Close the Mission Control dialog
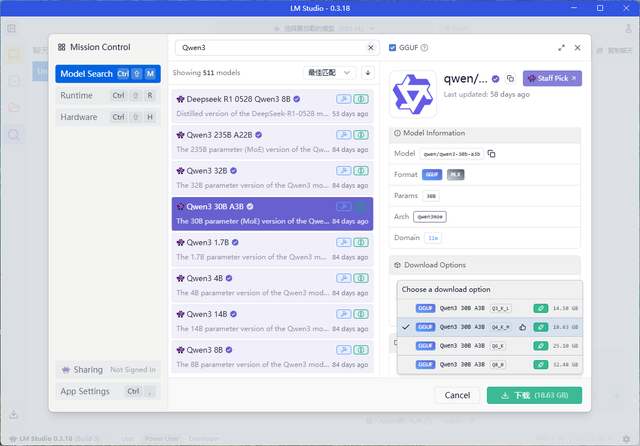This screenshot has width=640, height=446. click(x=577, y=48)
